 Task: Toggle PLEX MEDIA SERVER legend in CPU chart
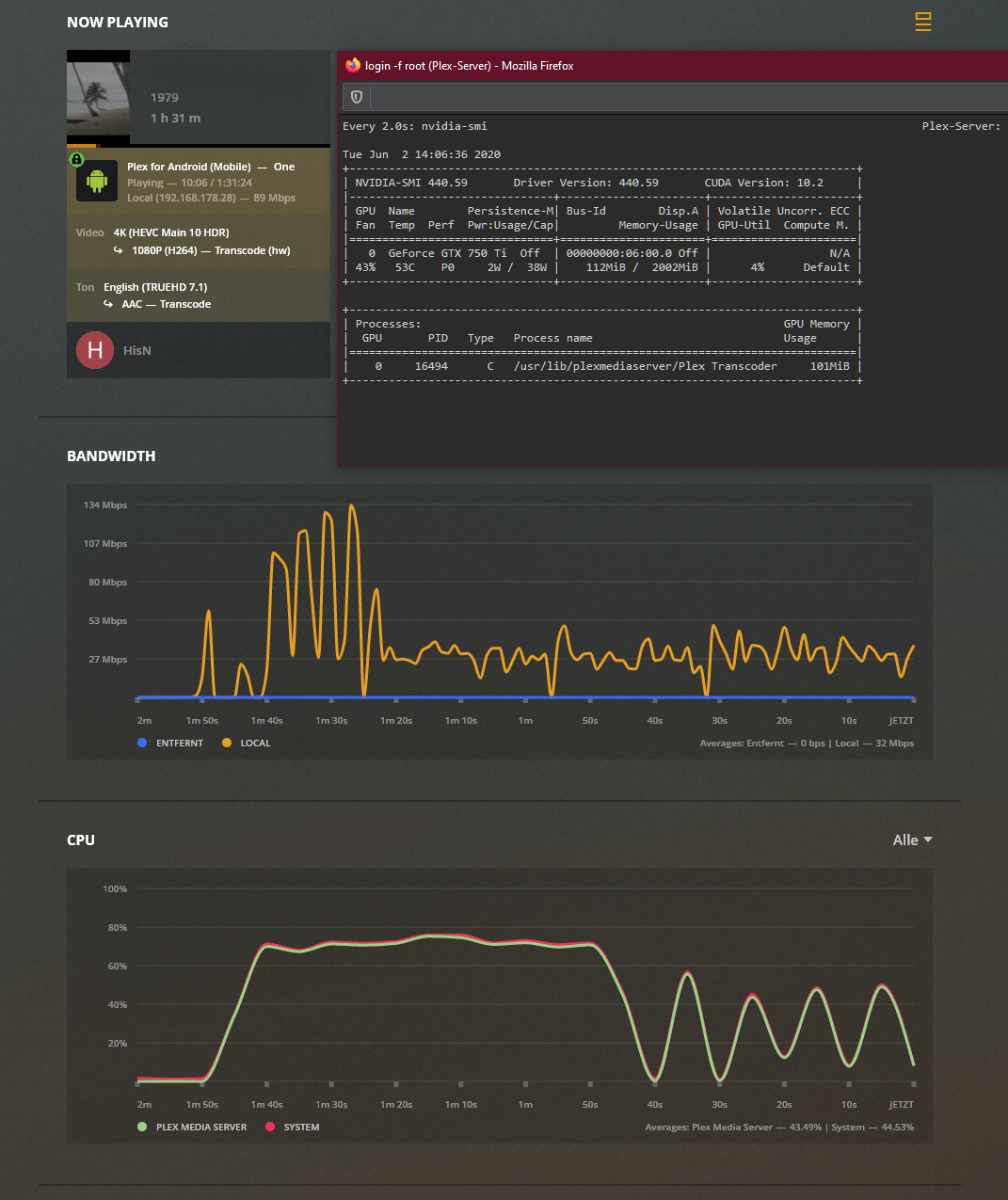192,1127
